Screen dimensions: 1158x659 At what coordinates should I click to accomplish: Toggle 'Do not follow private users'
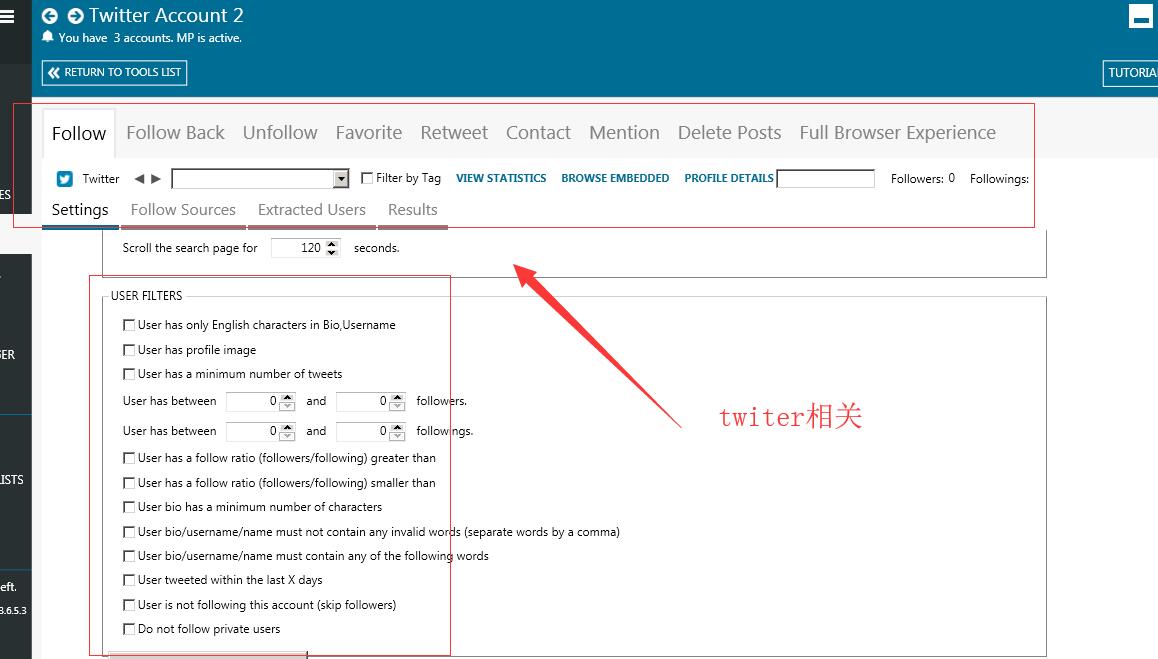129,629
